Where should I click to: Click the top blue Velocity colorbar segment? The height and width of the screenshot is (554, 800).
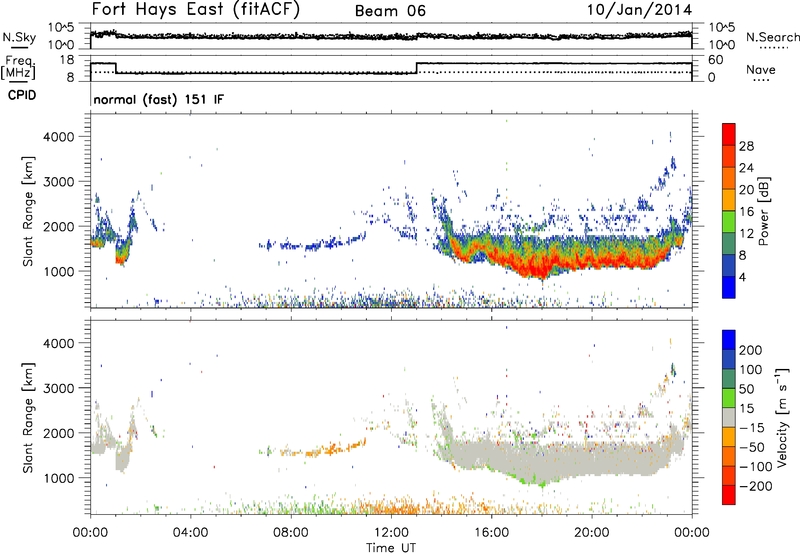[x=729, y=340]
